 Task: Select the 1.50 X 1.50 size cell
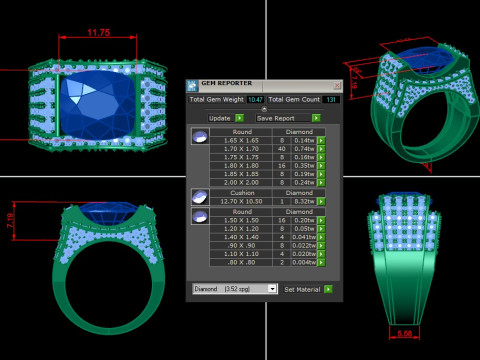pos(241,220)
